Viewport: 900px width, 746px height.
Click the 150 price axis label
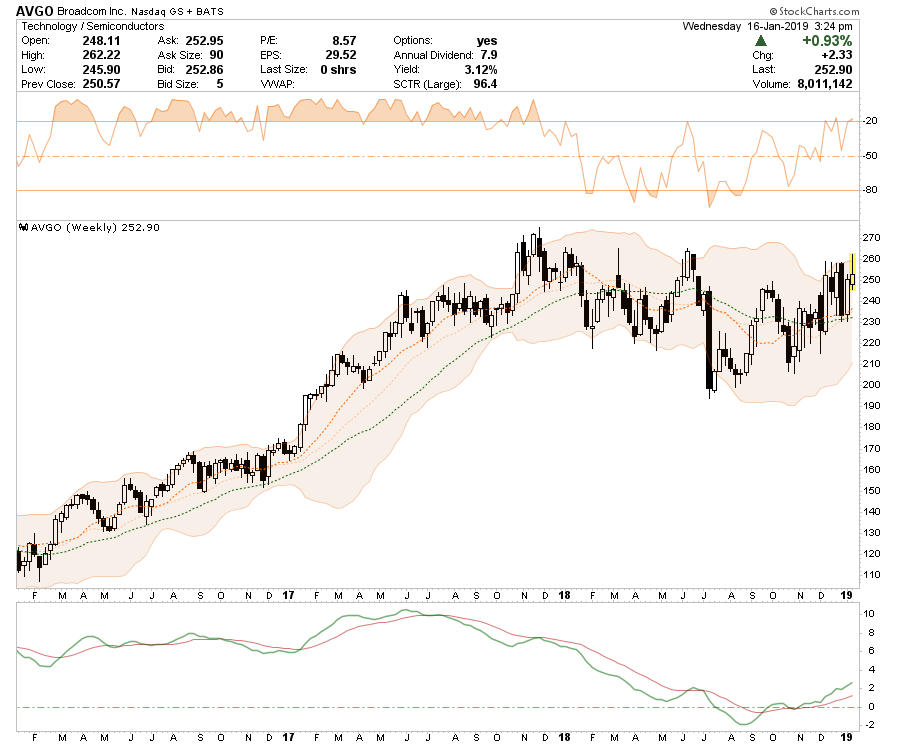(871, 491)
